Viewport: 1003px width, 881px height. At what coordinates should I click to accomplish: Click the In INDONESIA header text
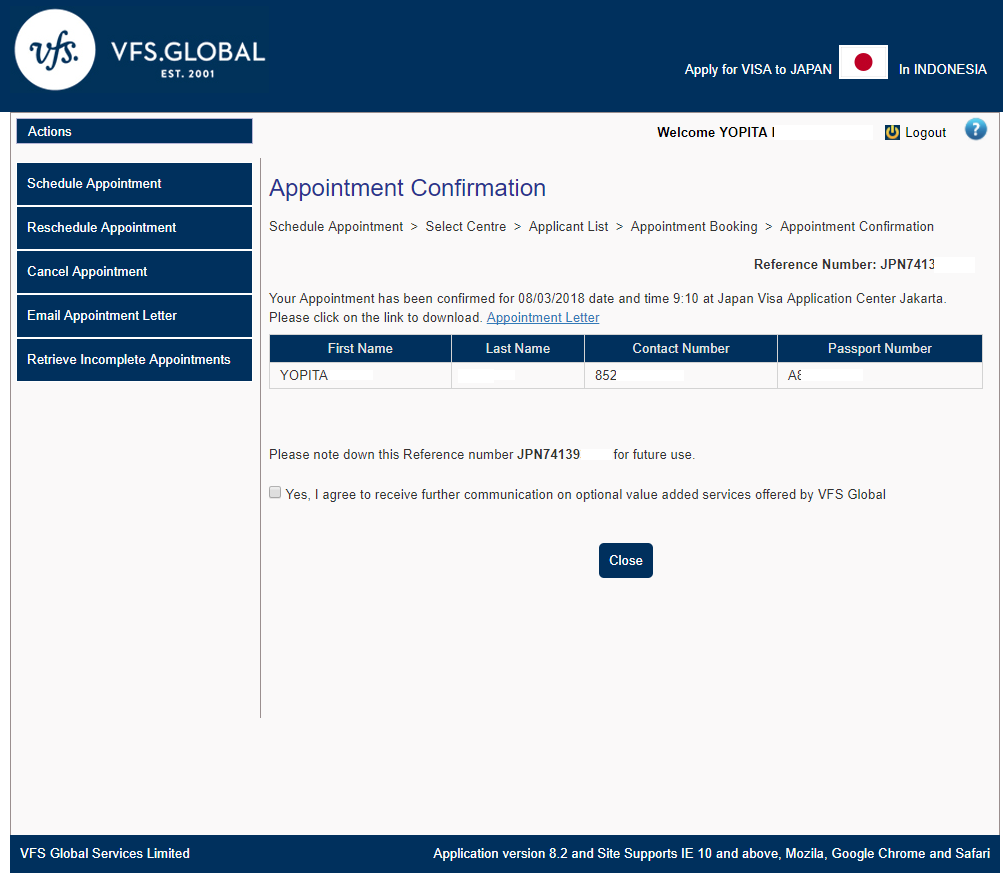(942, 69)
